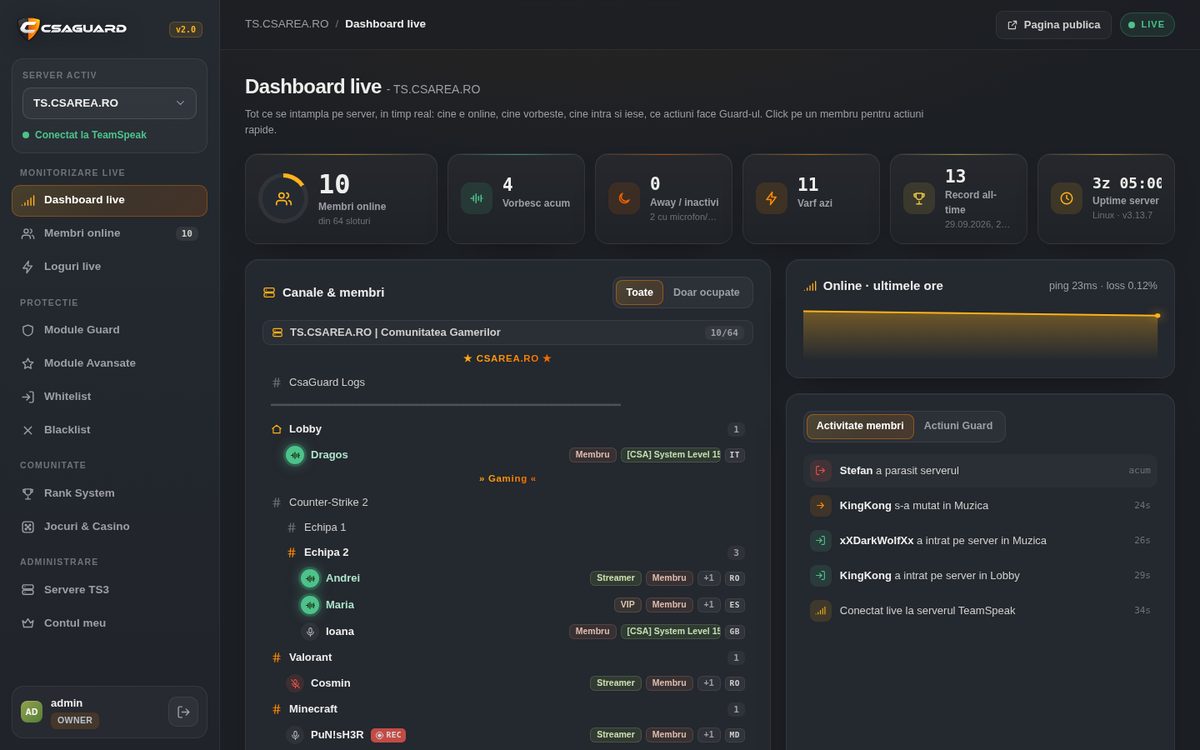
Task: Click the Lobby home icon
Action: [x=277, y=429]
